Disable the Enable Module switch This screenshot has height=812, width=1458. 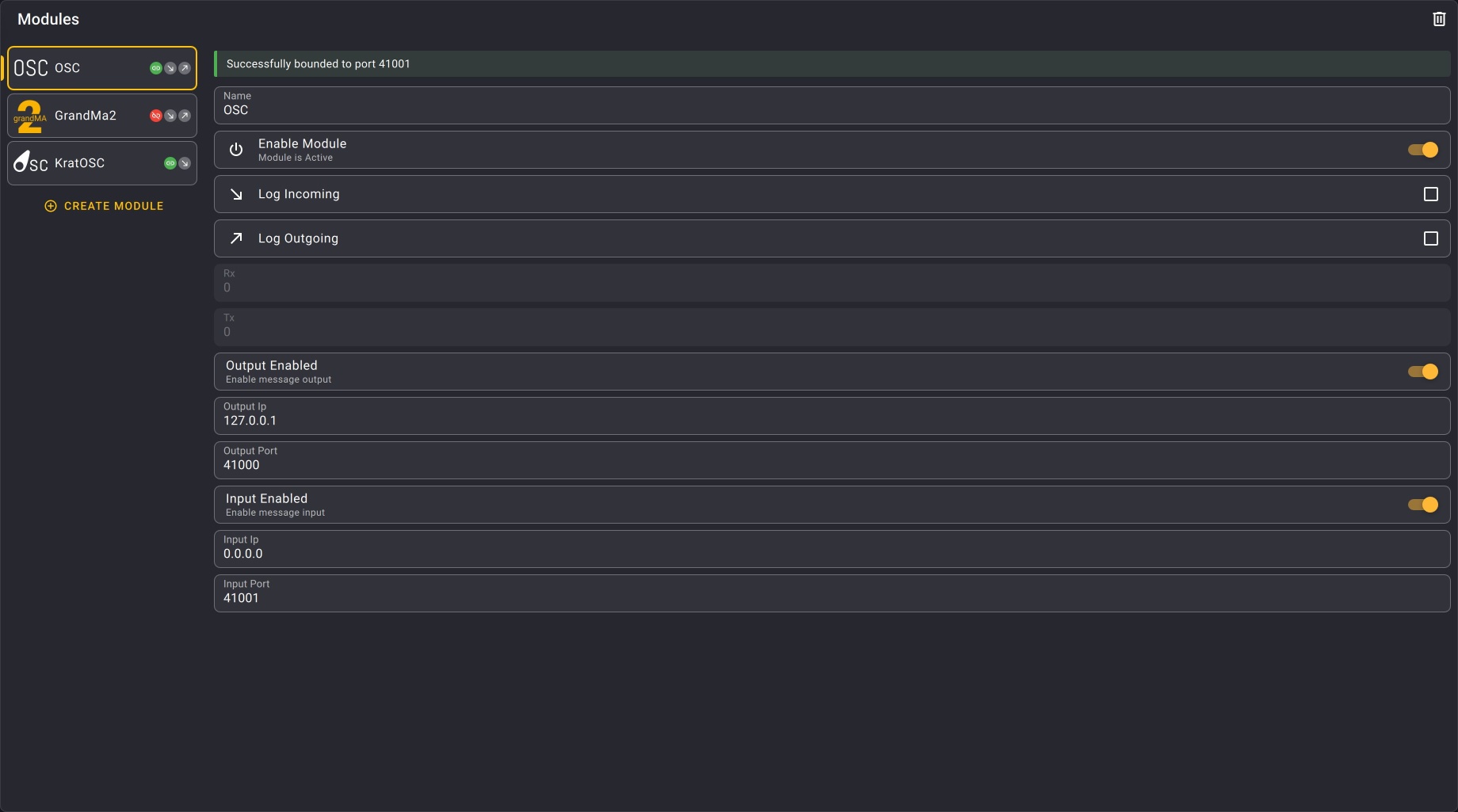[1423, 150]
